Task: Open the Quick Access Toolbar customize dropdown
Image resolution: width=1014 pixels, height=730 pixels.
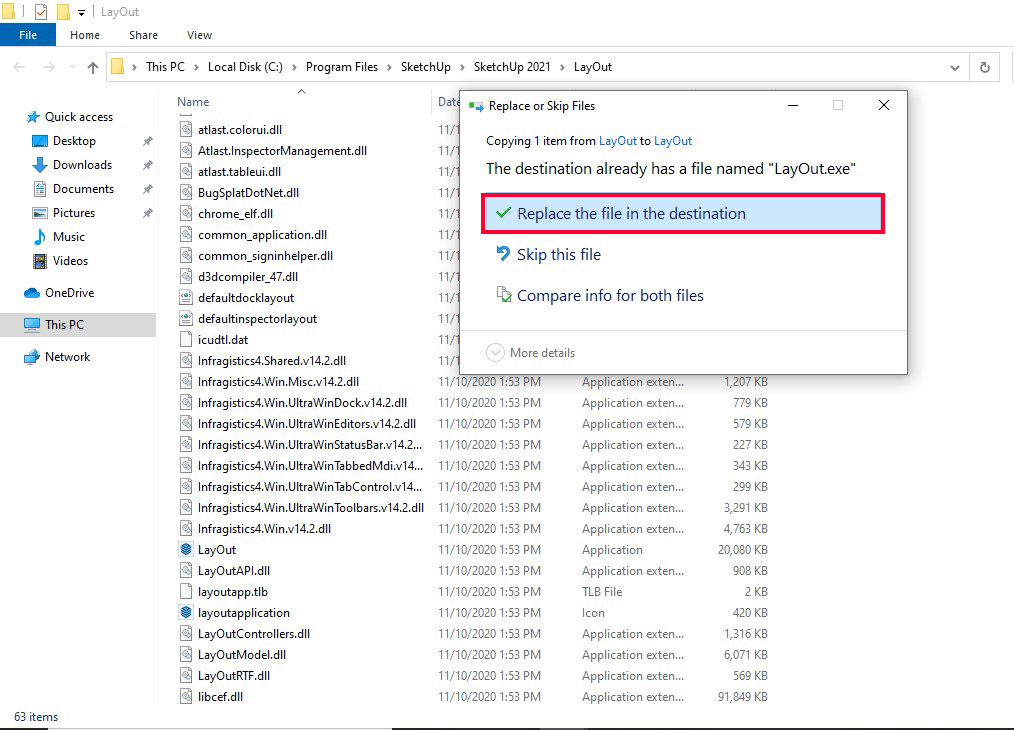Action: click(x=81, y=12)
